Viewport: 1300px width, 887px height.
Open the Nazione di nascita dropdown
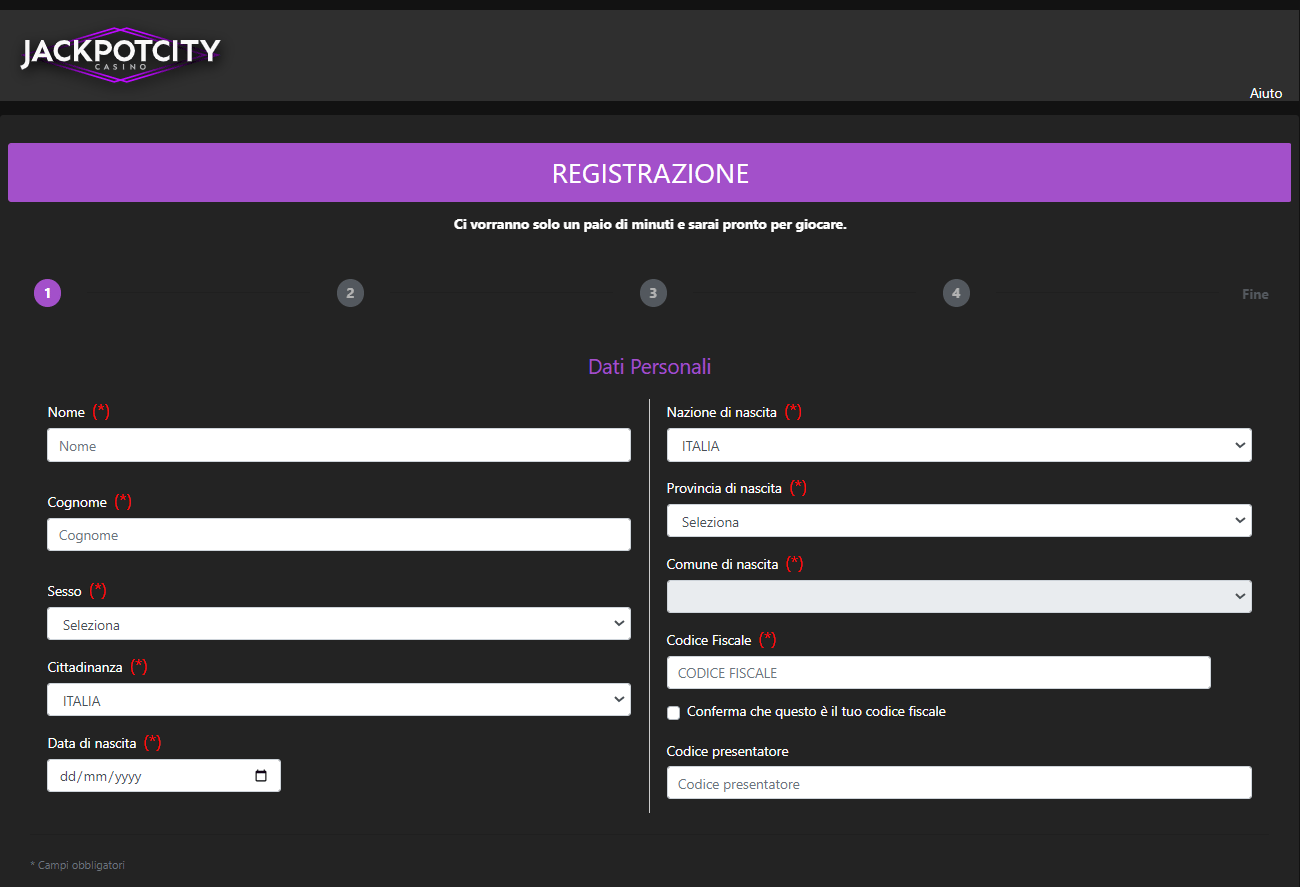pyautogui.click(x=958, y=445)
